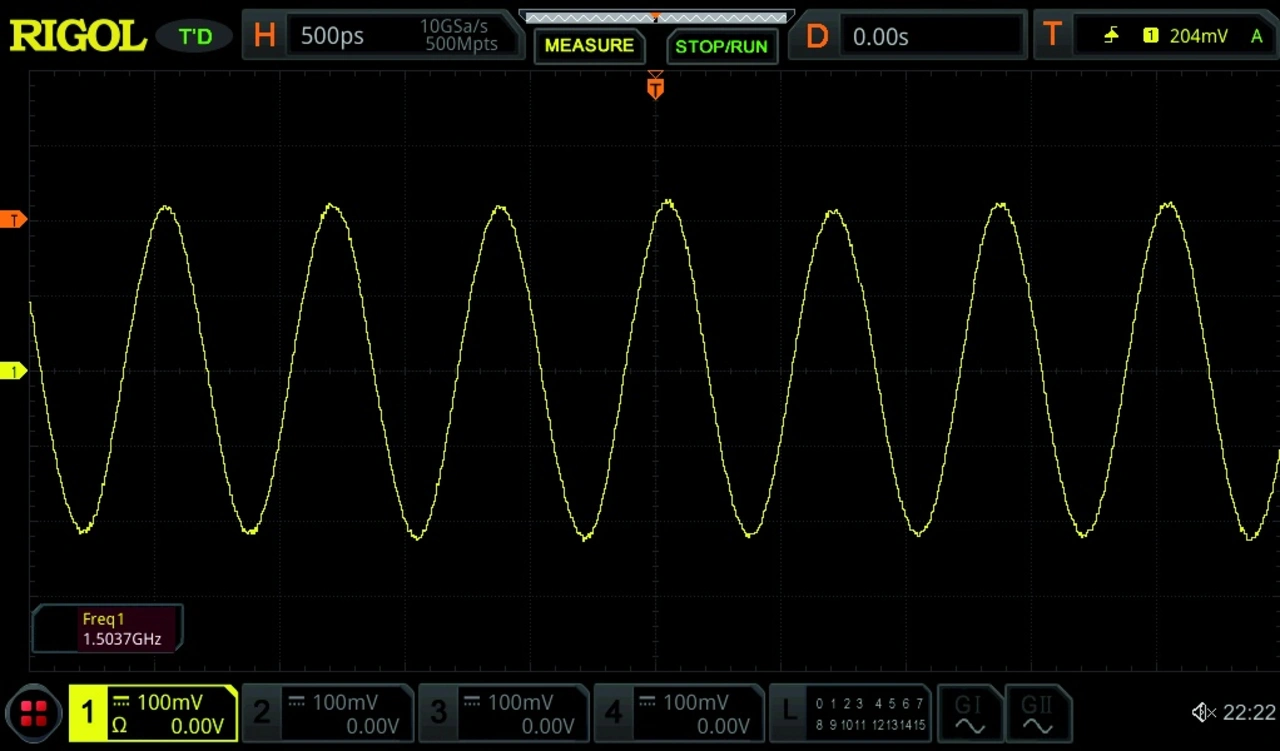Click the T'D trigger status indicator
Screen dimensions: 1280x751
[195, 37]
